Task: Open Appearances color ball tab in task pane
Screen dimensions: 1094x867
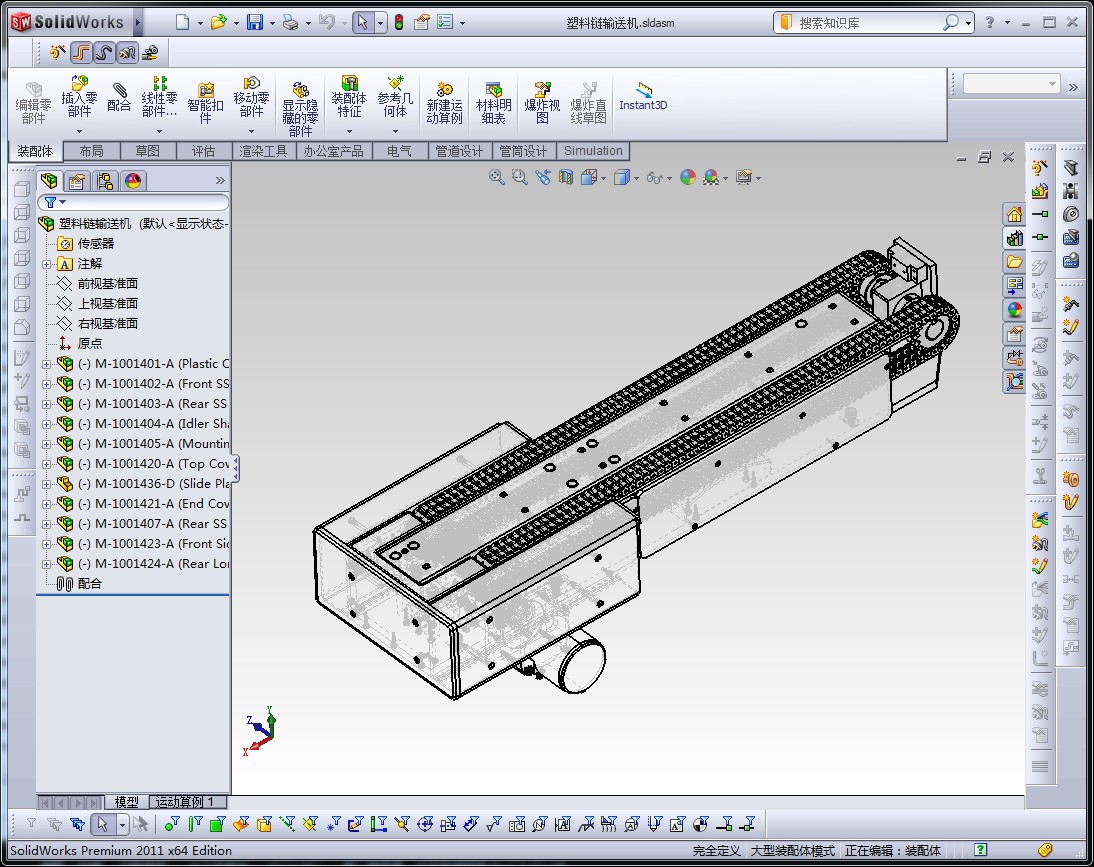Action: pyautogui.click(x=1014, y=310)
